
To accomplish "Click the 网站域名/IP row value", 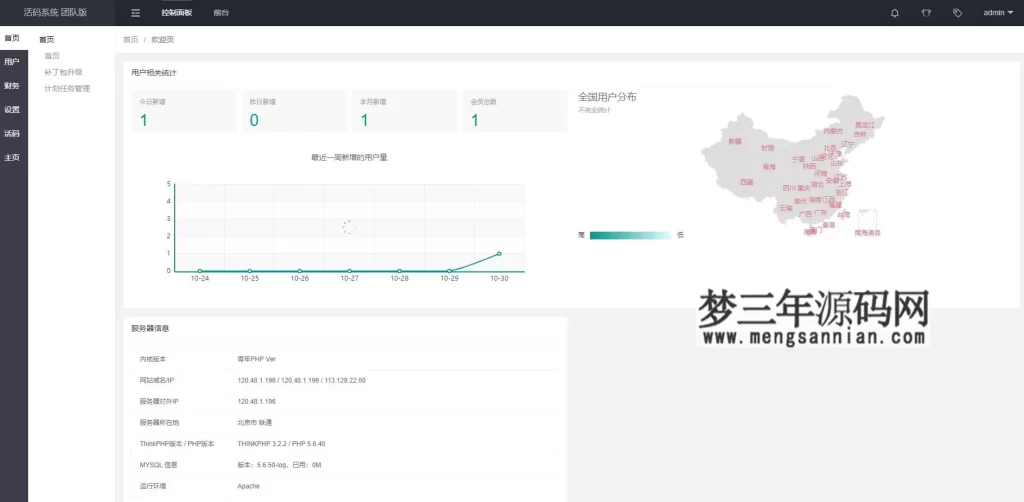I will coord(302,381).
